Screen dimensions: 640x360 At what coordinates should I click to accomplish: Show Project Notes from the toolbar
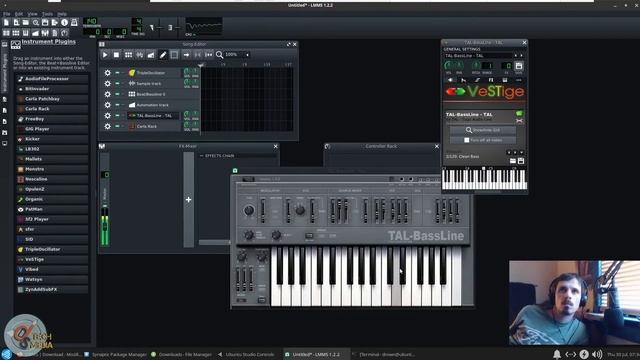(x=55, y=33)
